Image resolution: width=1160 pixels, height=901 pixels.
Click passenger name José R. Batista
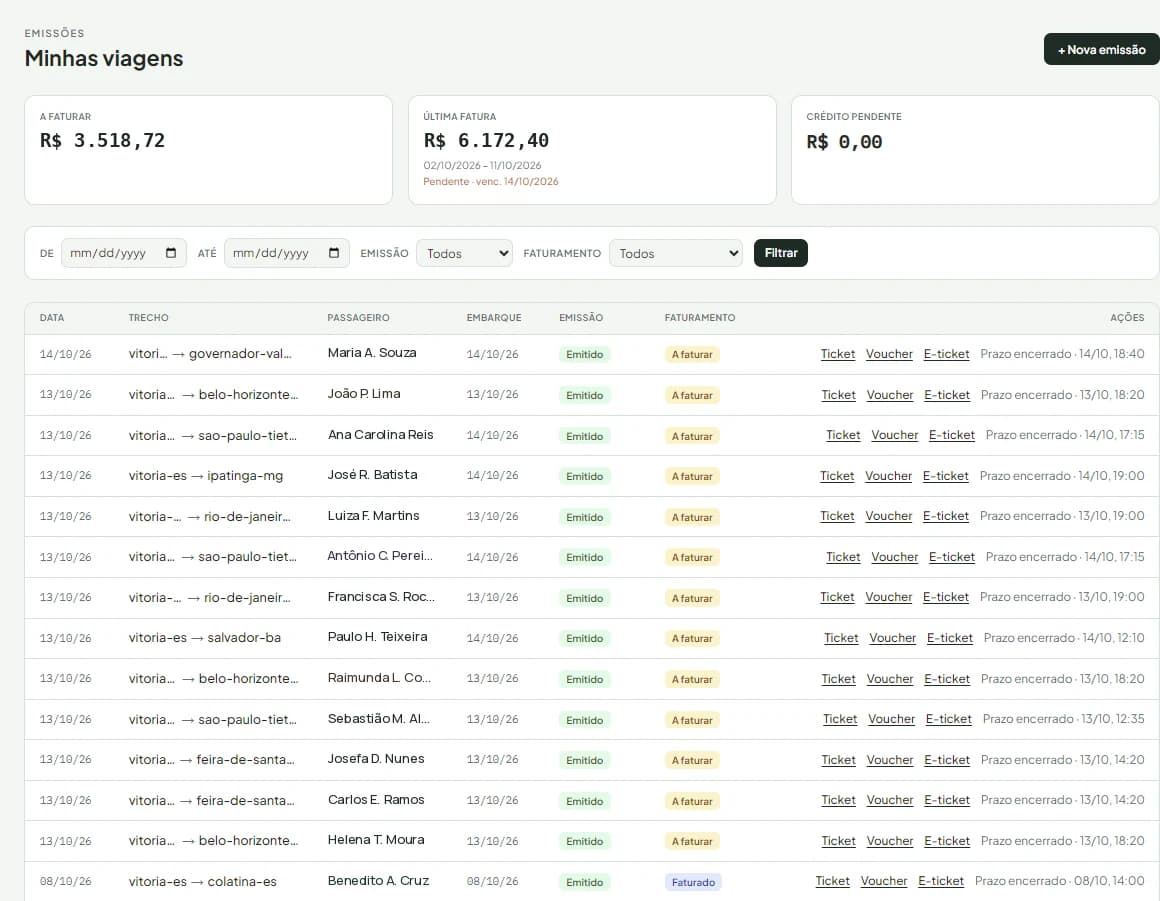pos(372,475)
